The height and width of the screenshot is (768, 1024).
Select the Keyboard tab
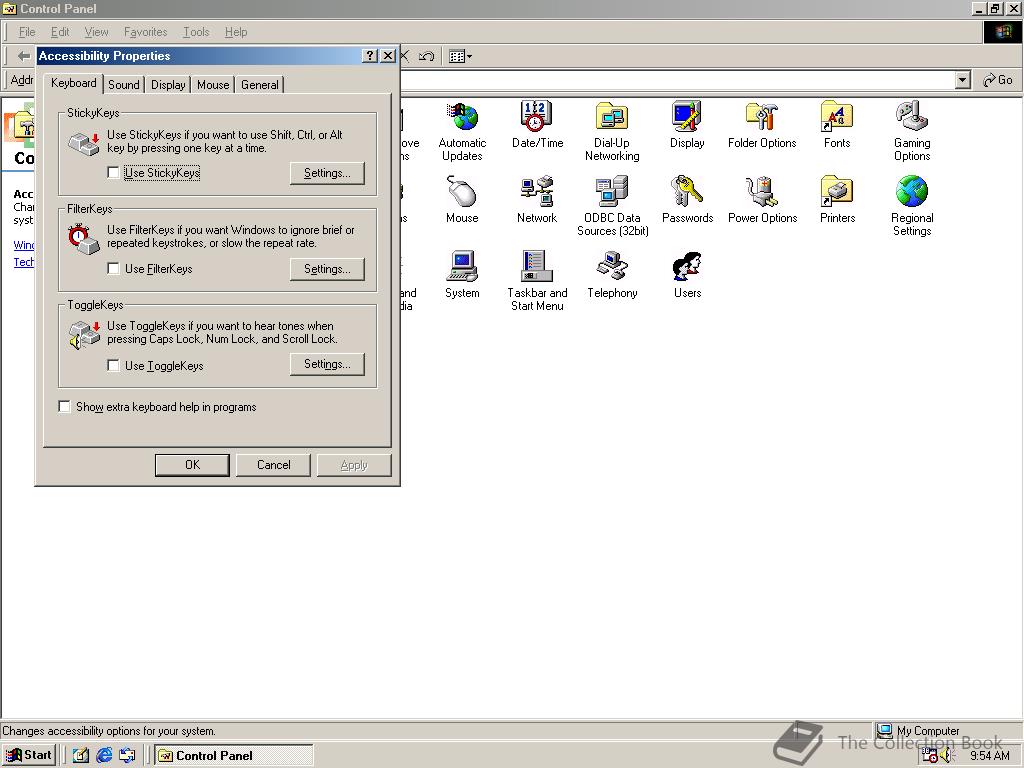click(74, 83)
